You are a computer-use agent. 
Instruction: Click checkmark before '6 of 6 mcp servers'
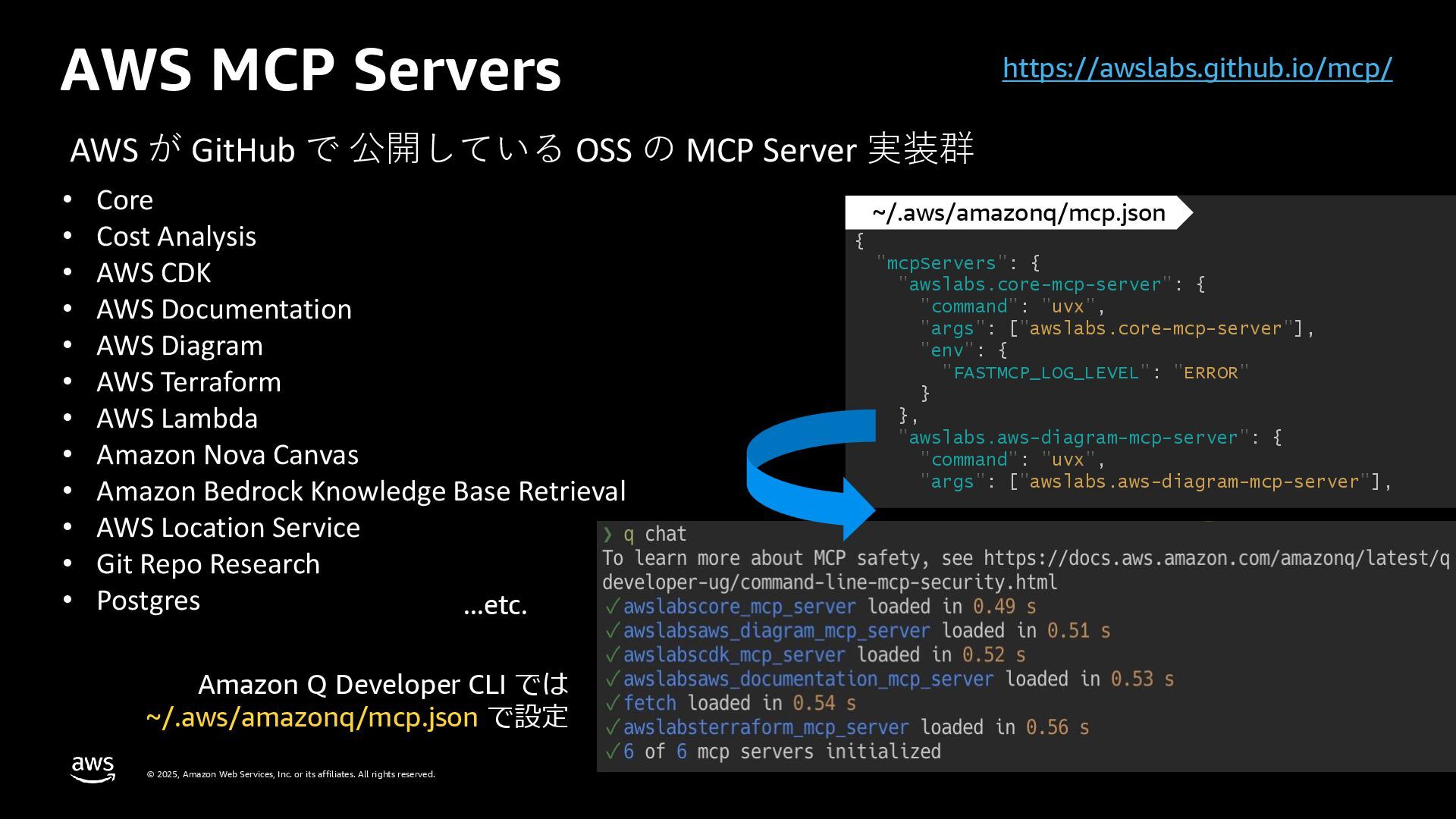coord(612,752)
